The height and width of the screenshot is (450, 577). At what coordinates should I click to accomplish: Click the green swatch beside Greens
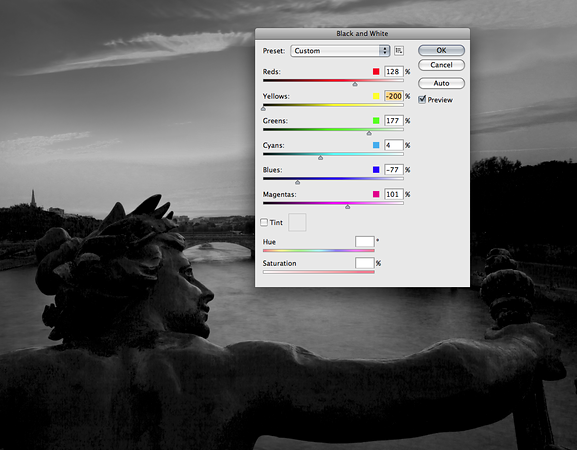click(376, 121)
